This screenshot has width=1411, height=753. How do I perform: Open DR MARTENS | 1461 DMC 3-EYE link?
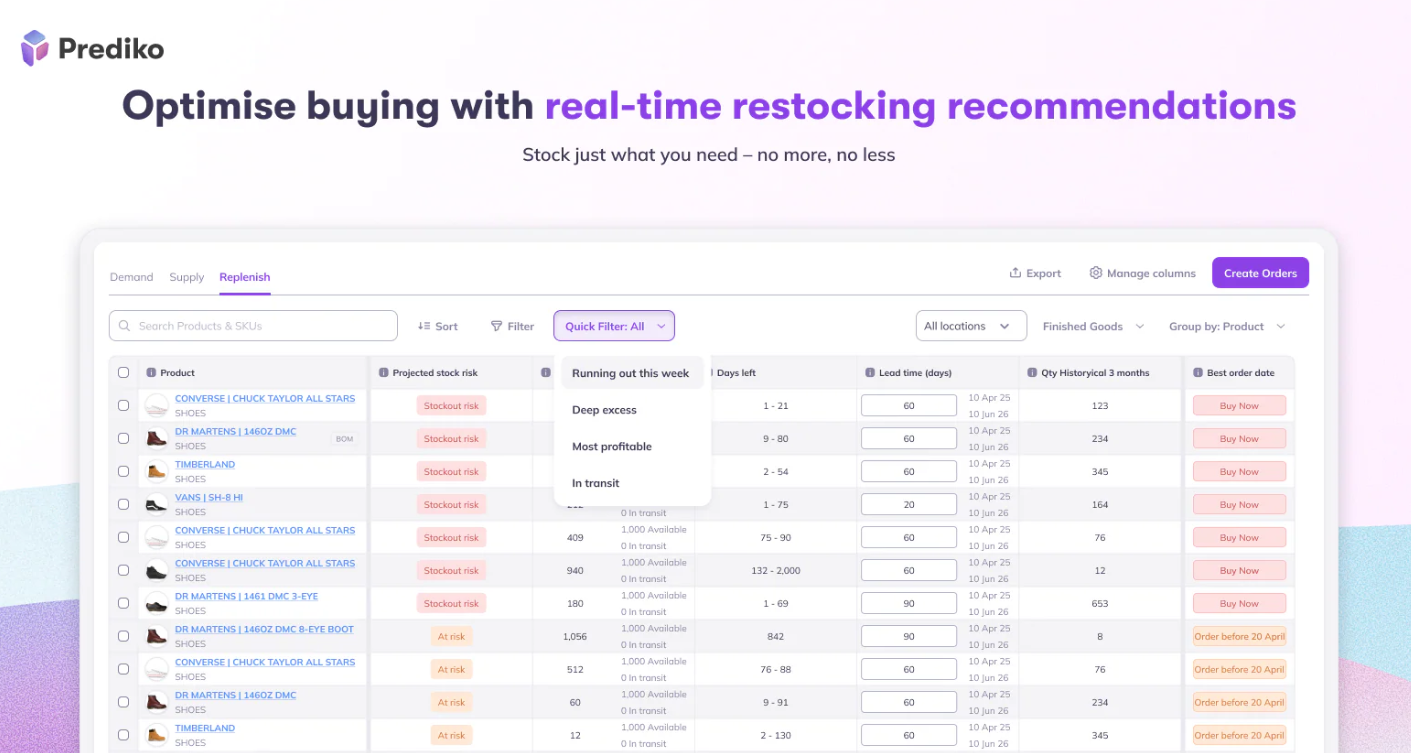coord(246,596)
